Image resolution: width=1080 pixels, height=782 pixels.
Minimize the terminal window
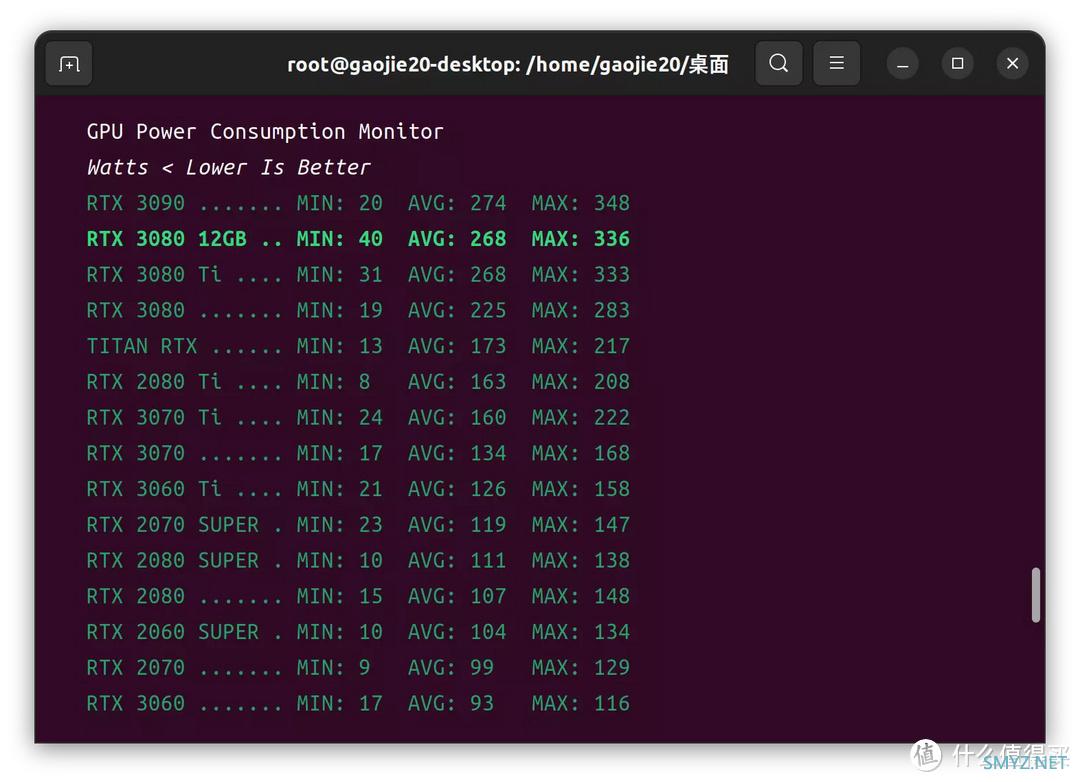point(902,64)
